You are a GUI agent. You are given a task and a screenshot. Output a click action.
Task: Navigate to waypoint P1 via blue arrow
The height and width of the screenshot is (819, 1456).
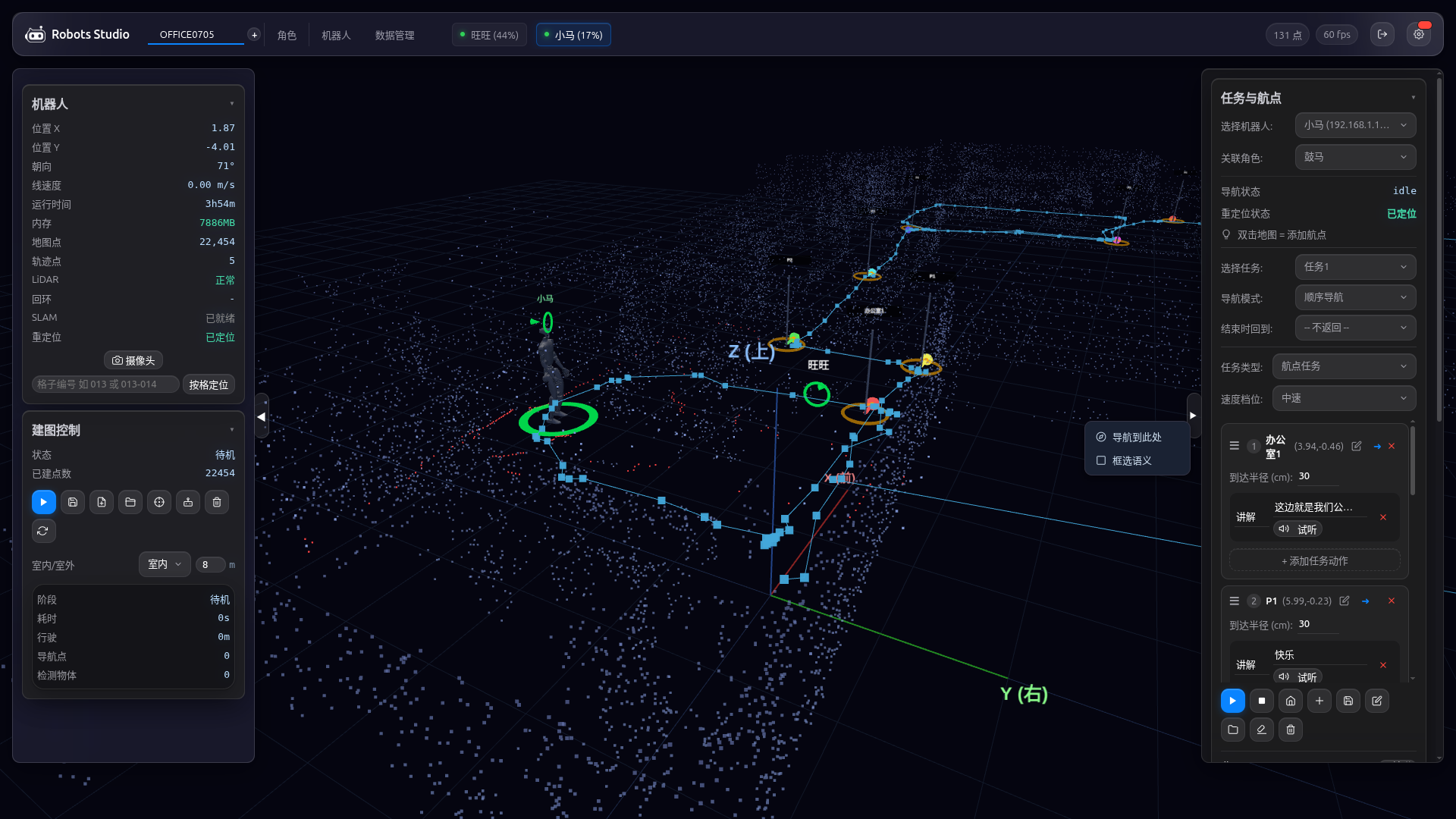(1365, 601)
